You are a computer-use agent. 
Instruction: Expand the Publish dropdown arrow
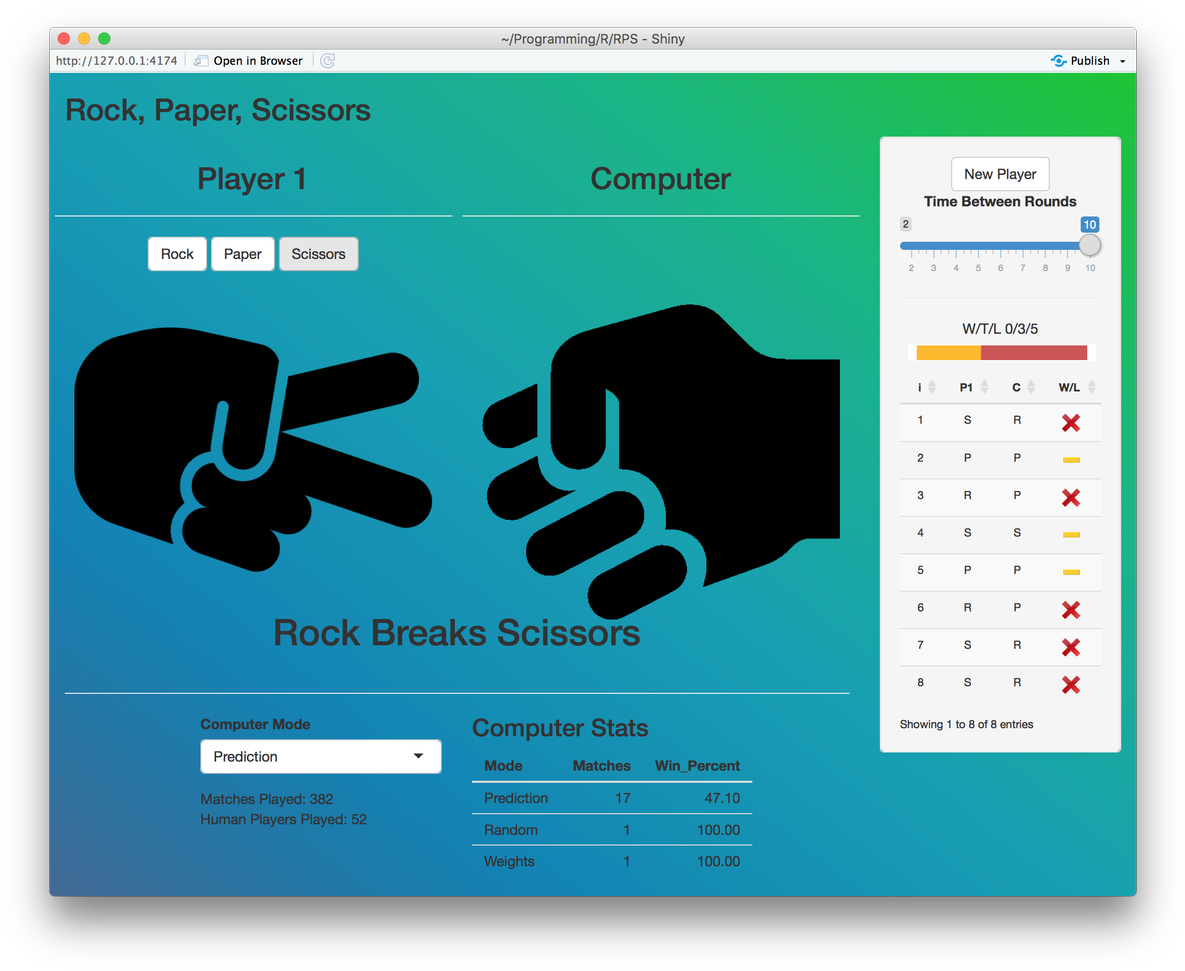click(1122, 61)
